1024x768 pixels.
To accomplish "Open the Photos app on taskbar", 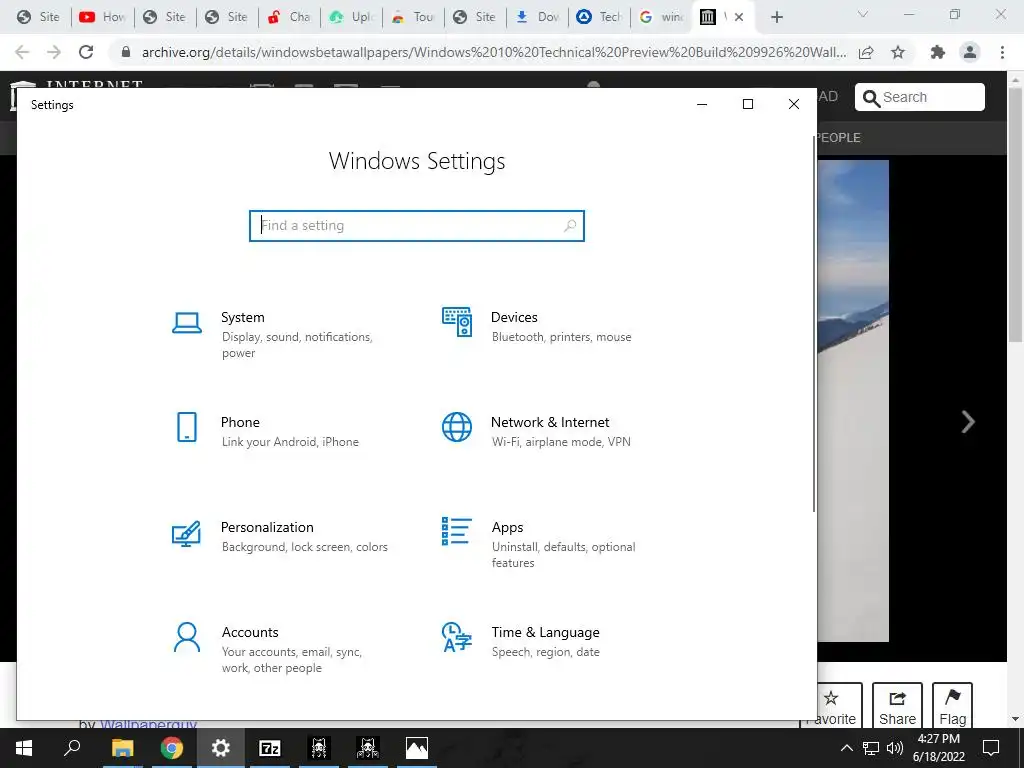I will click(x=417, y=748).
